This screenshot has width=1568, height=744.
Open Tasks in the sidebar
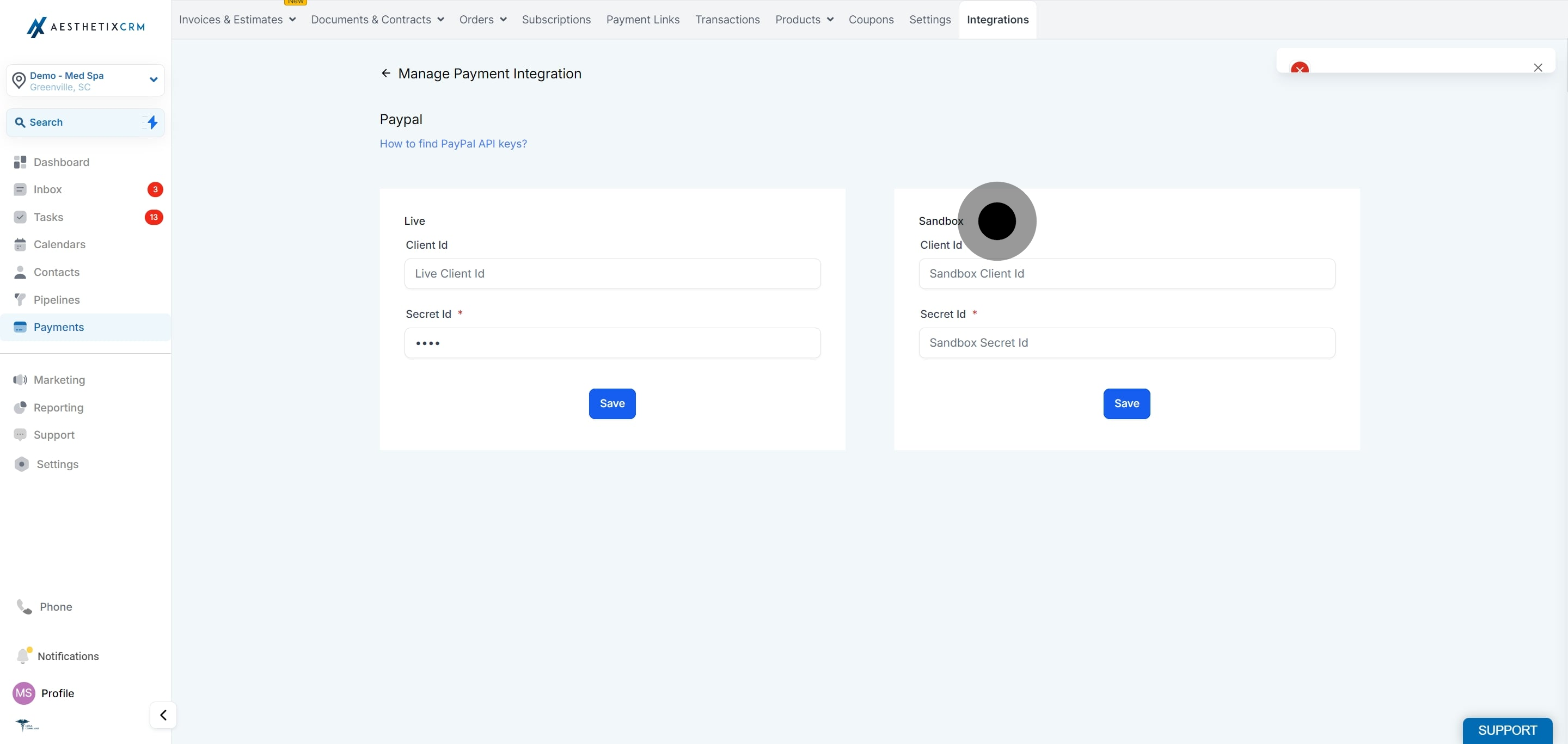coord(85,217)
